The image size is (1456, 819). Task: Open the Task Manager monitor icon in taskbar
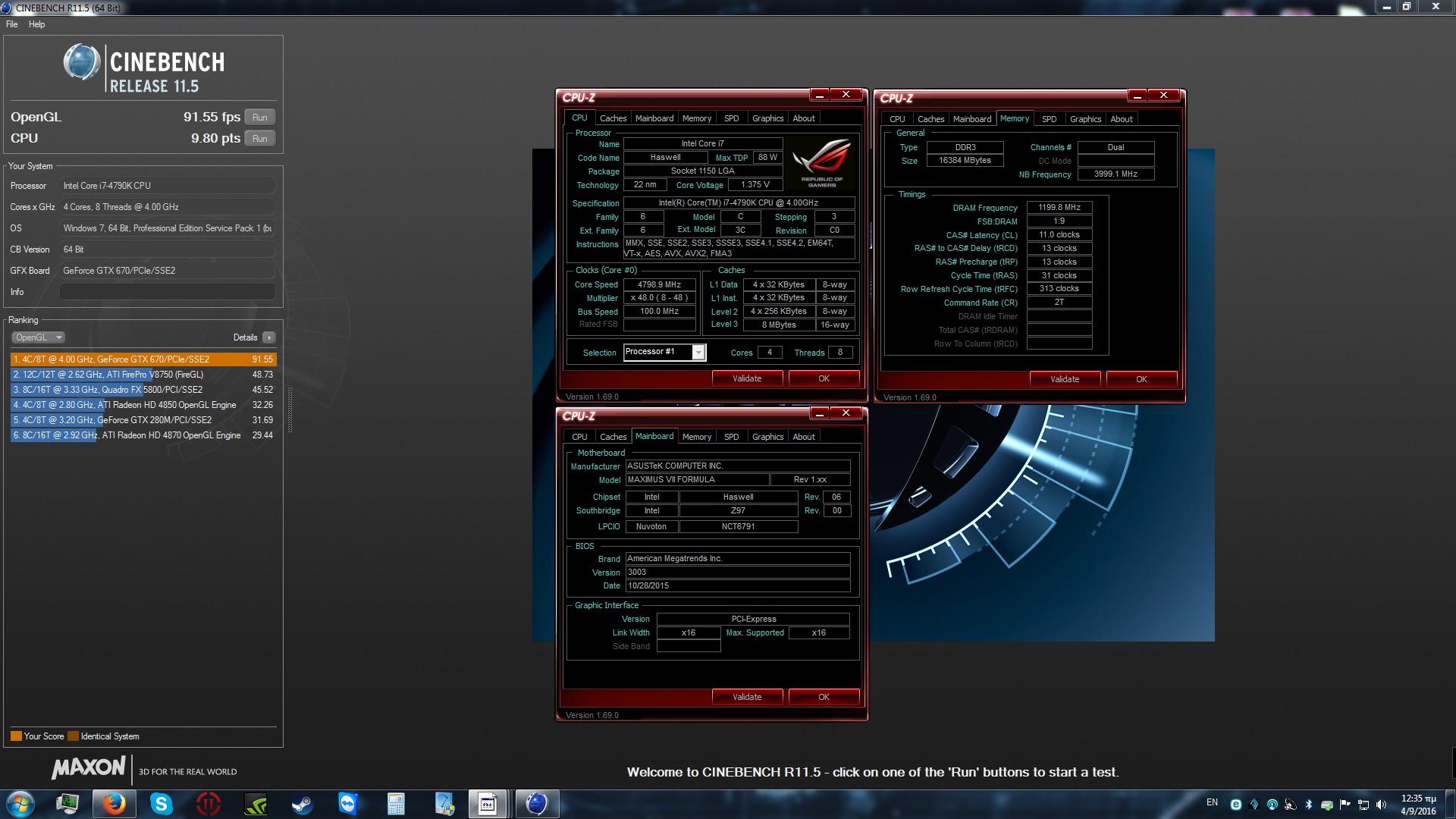[x=67, y=804]
